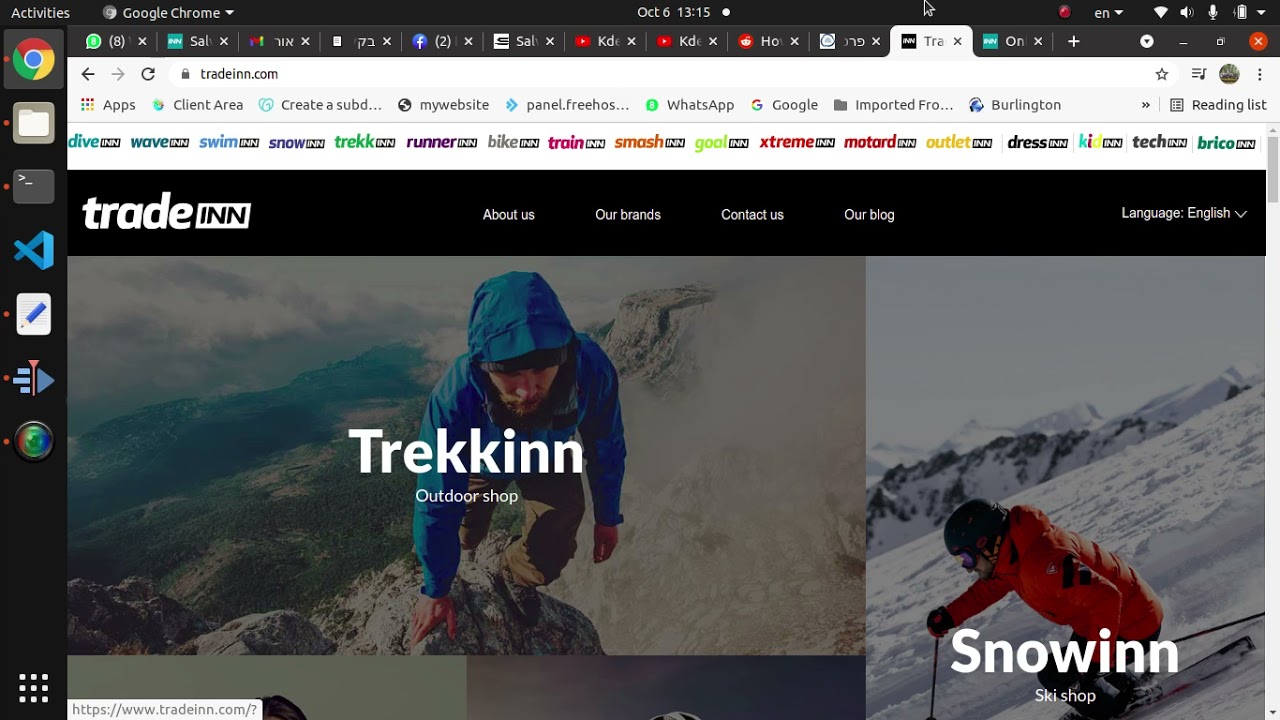1280x720 pixels.
Task: Open the diveinn store logo link
Action: [94, 143]
